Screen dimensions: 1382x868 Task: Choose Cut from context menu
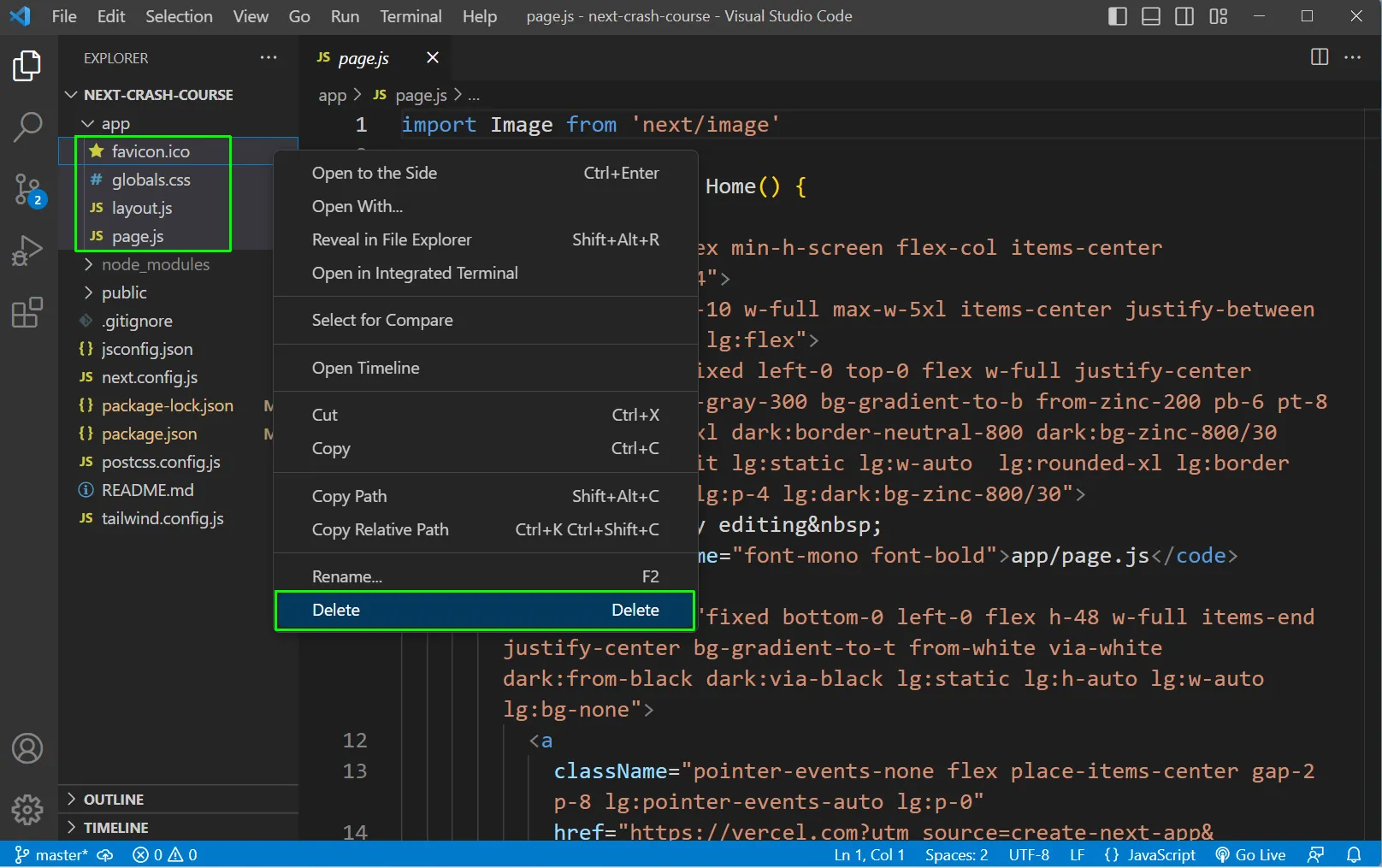click(x=486, y=415)
